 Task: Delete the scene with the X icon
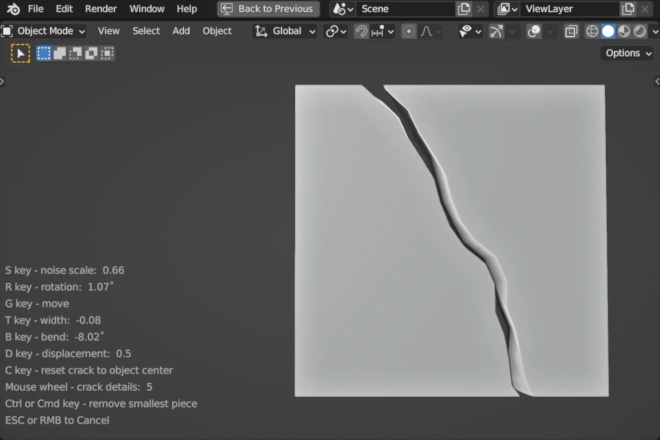480,9
